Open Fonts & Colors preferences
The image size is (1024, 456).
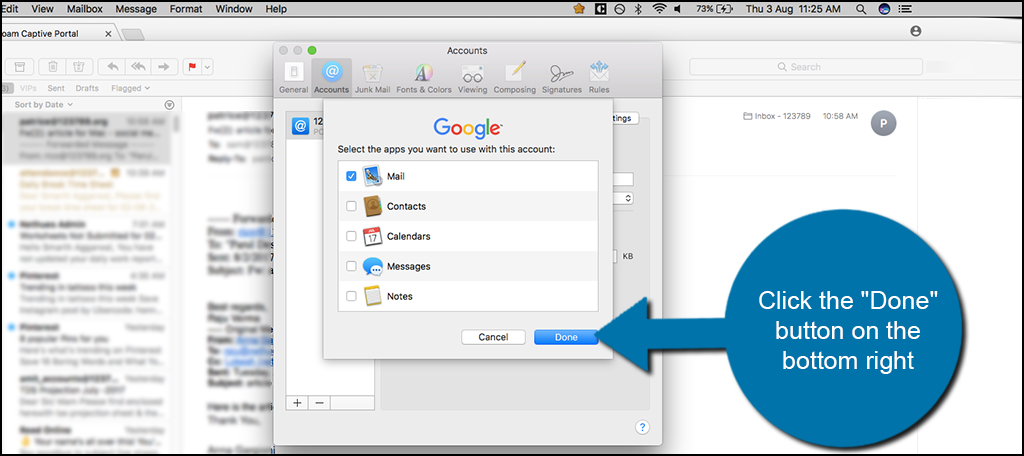pyautogui.click(x=424, y=78)
